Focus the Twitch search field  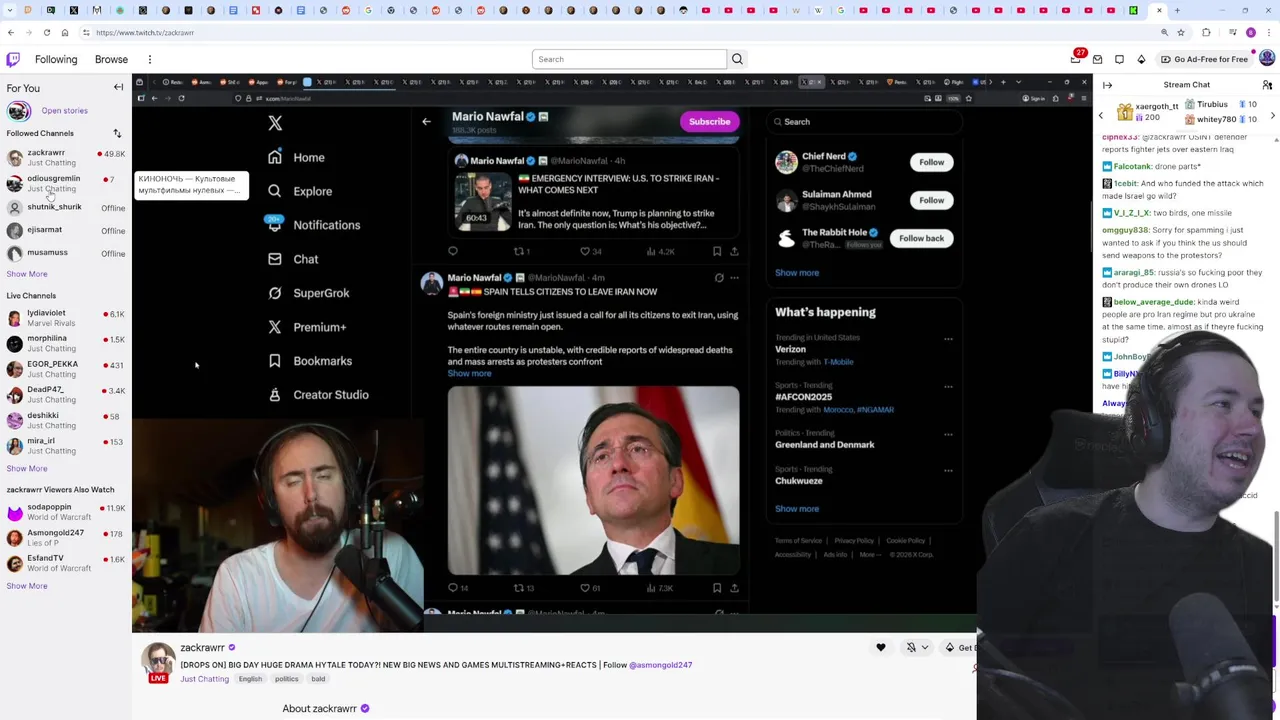(629, 59)
